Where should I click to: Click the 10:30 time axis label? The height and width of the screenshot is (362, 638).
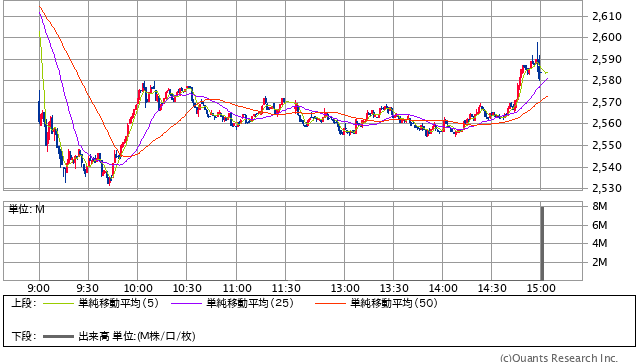coord(187,288)
